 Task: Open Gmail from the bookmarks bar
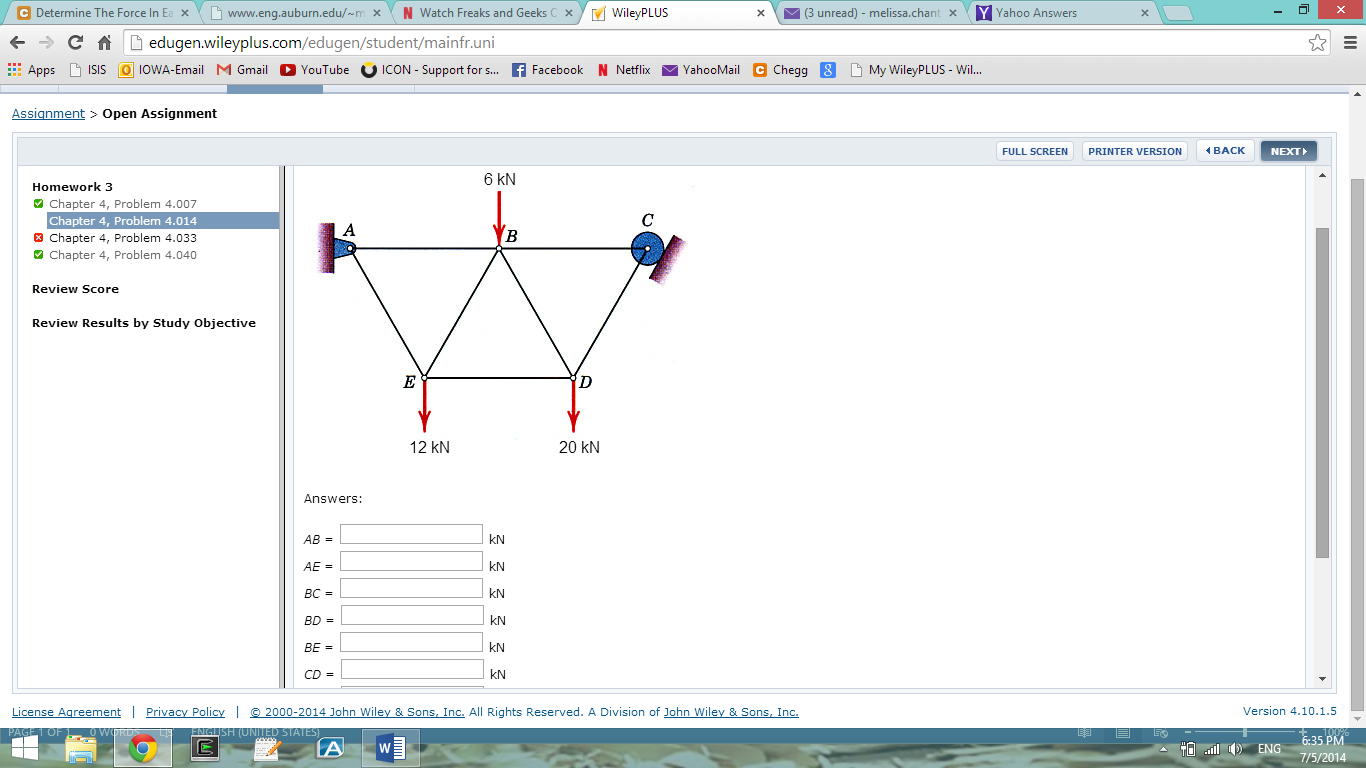[241, 70]
